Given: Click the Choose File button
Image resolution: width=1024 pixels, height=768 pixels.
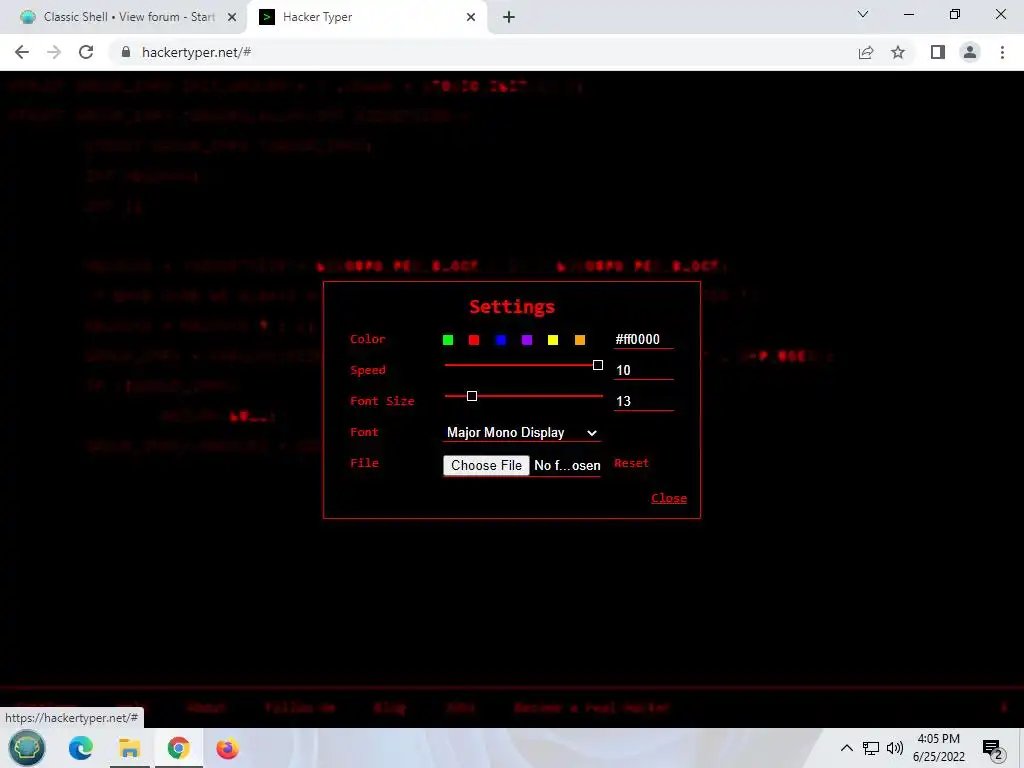Looking at the screenshot, I should point(486,465).
